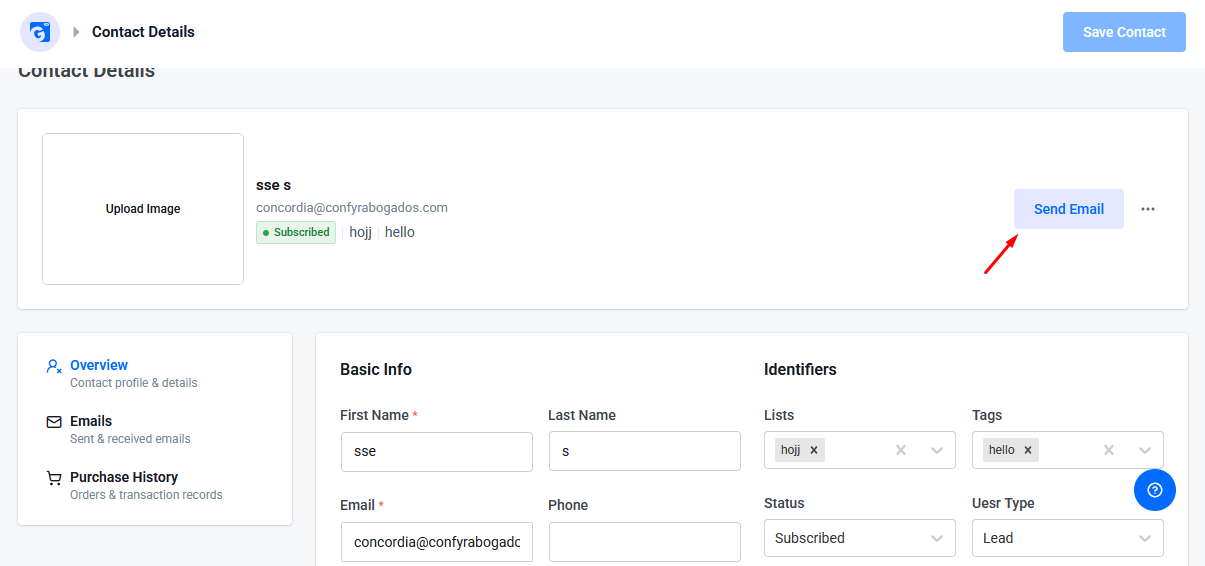Click the Phone input field
The width and height of the screenshot is (1205, 566).
pos(645,542)
